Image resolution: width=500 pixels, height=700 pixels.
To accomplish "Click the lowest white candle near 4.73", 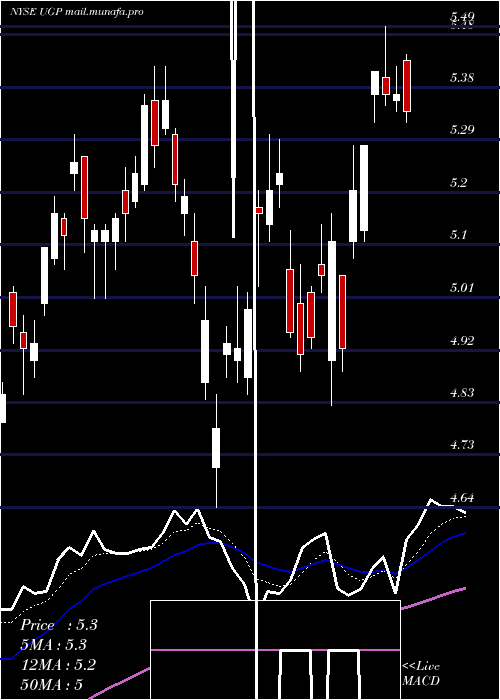I will click(x=216, y=448).
